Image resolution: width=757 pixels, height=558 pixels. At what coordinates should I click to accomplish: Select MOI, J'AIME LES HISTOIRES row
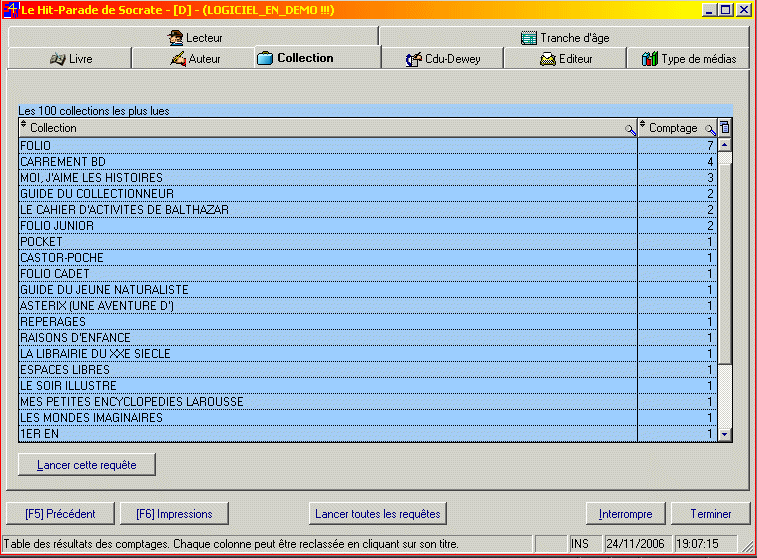367,177
